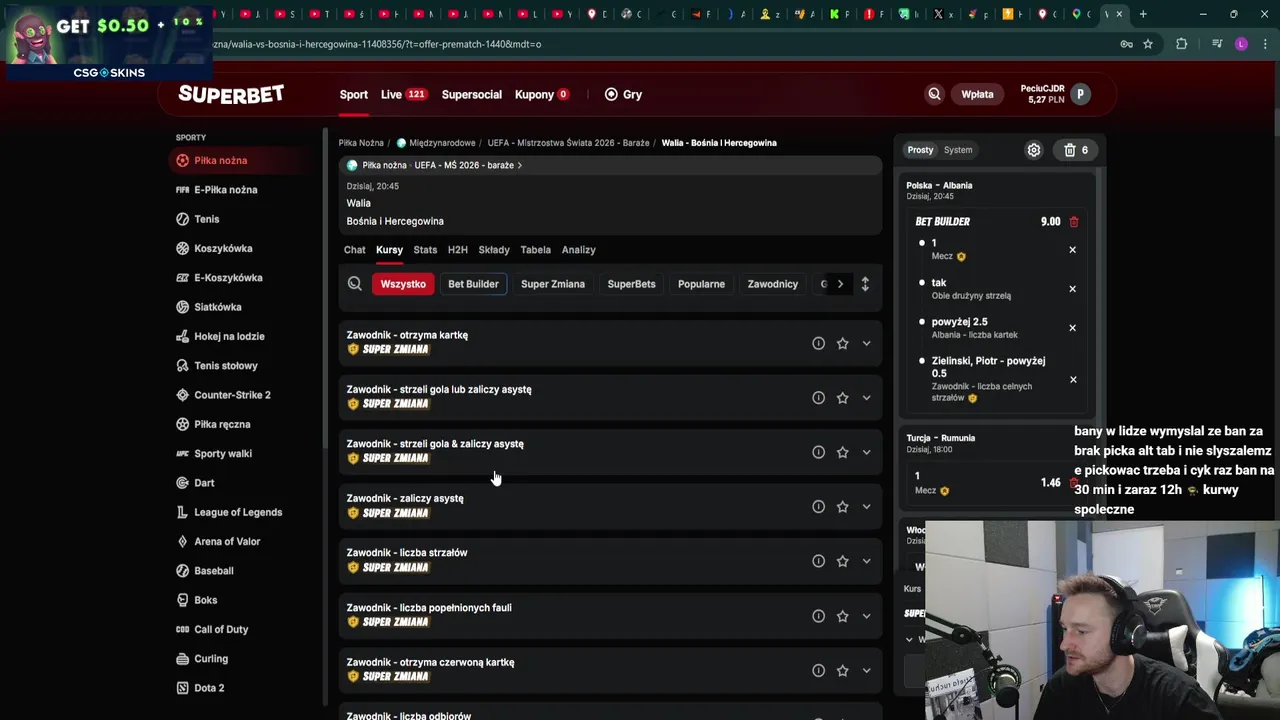
Task: Open browser extensions puzzle icon
Action: (1181, 44)
